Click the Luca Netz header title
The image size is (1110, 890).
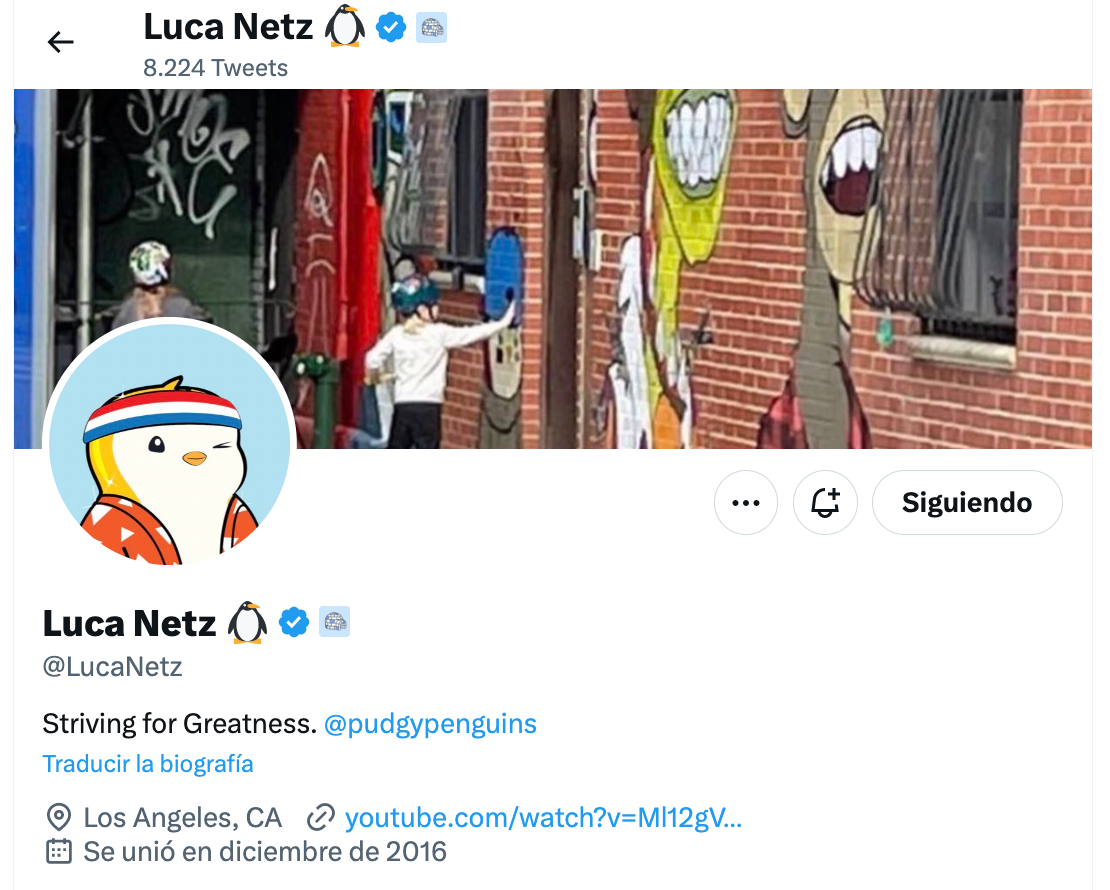click(228, 28)
